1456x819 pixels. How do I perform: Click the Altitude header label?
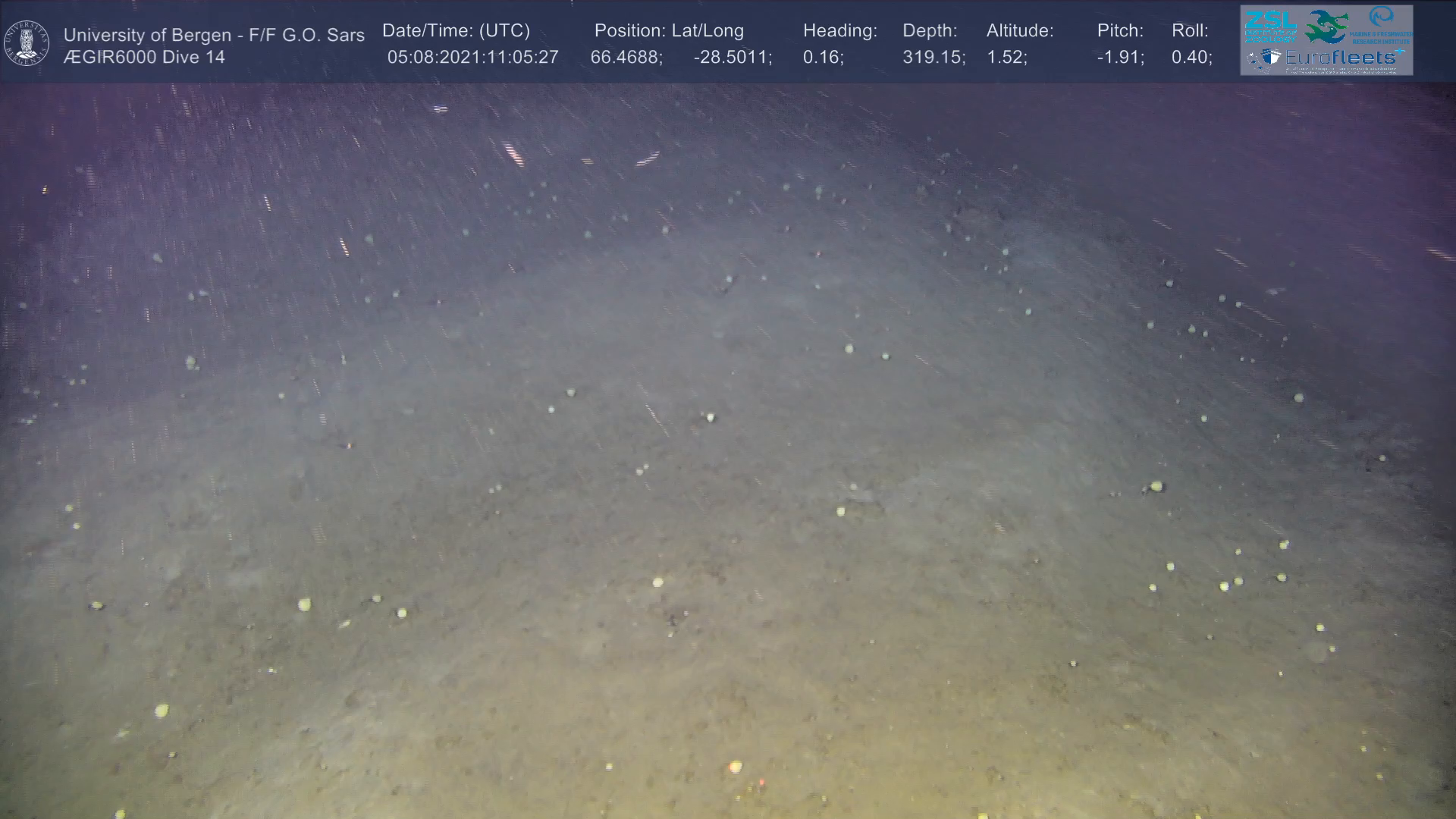(x=1019, y=31)
